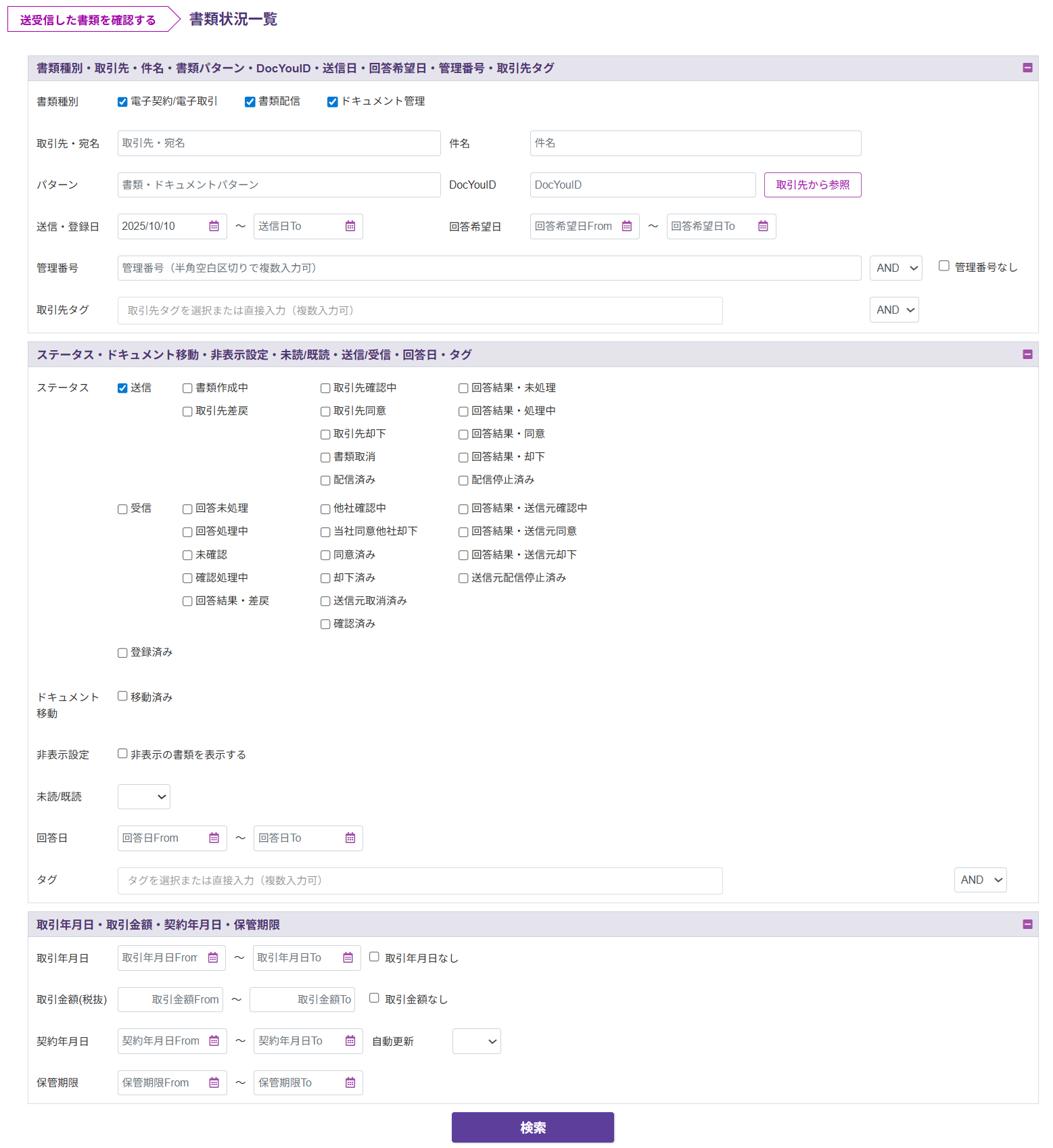Focus the 件名 input field
Viewport: 1053px width, 1148px height.
tap(696, 143)
